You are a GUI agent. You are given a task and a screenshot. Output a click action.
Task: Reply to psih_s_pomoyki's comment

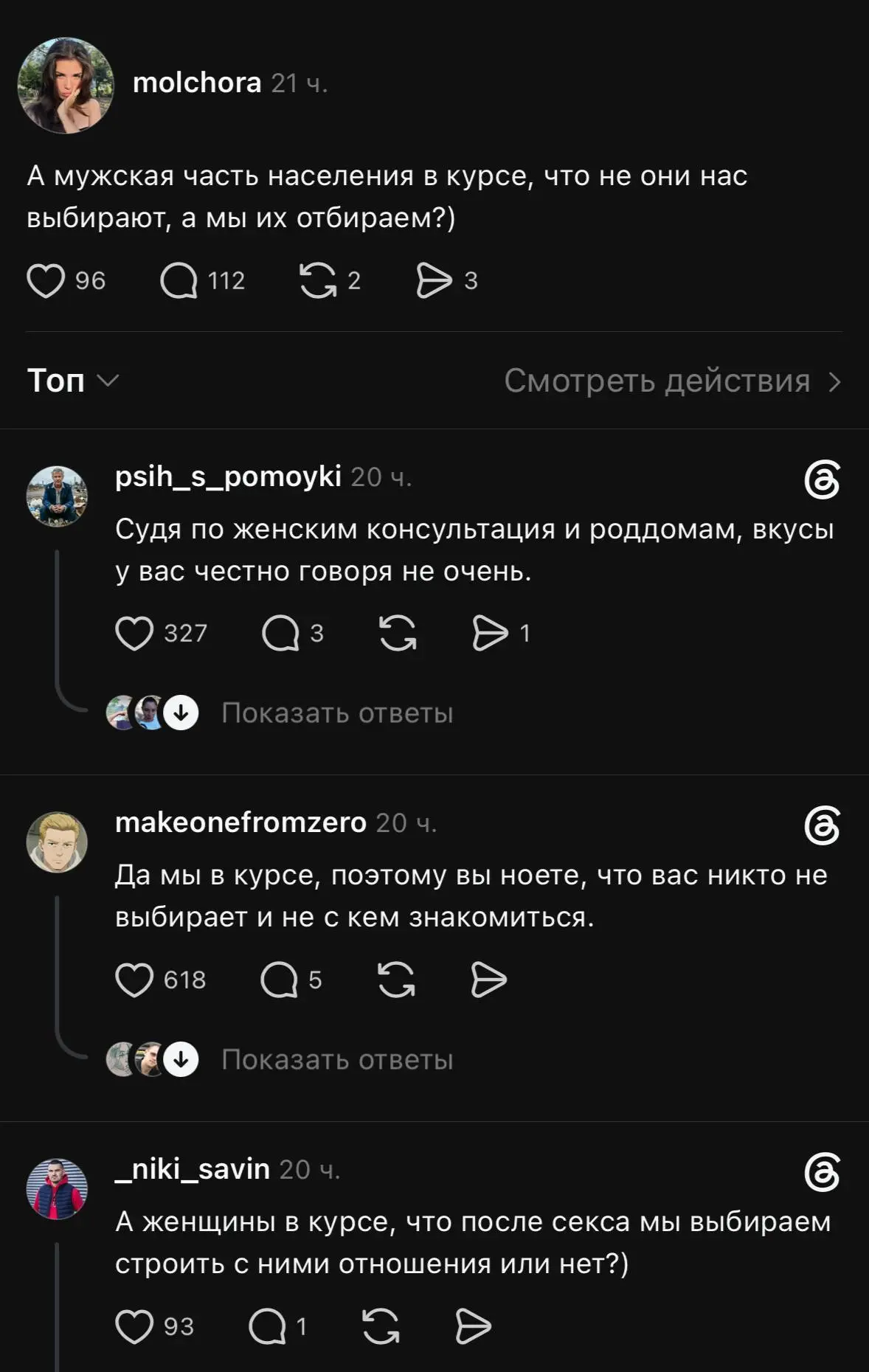point(280,634)
